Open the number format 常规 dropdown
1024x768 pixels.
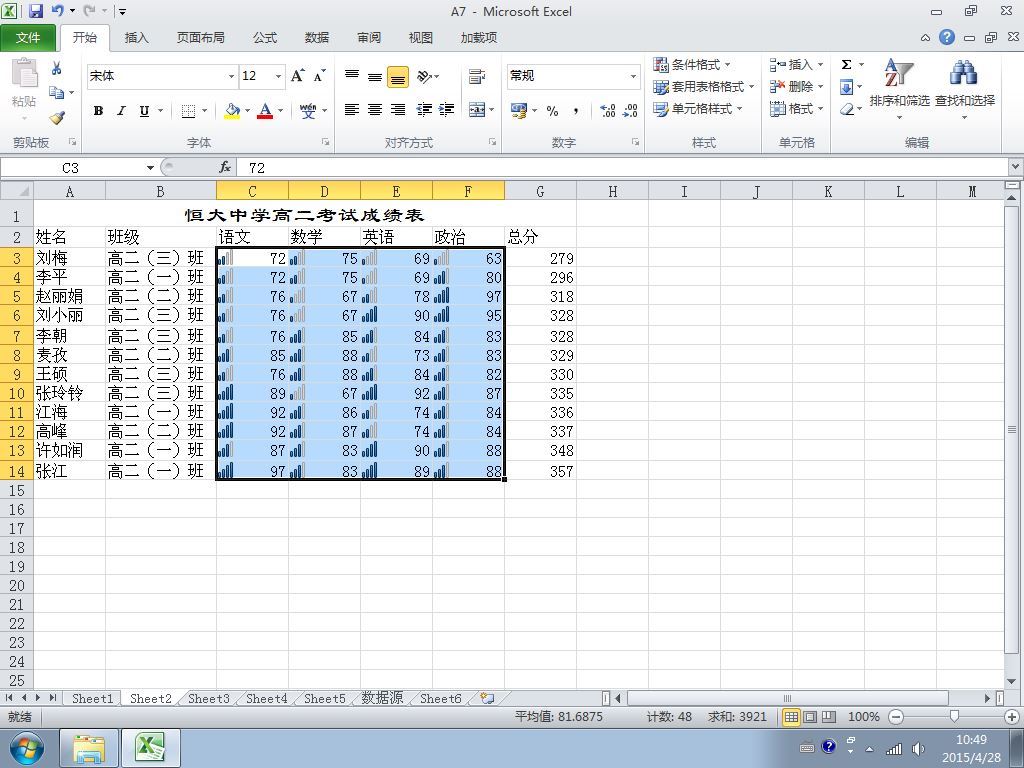(633, 76)
